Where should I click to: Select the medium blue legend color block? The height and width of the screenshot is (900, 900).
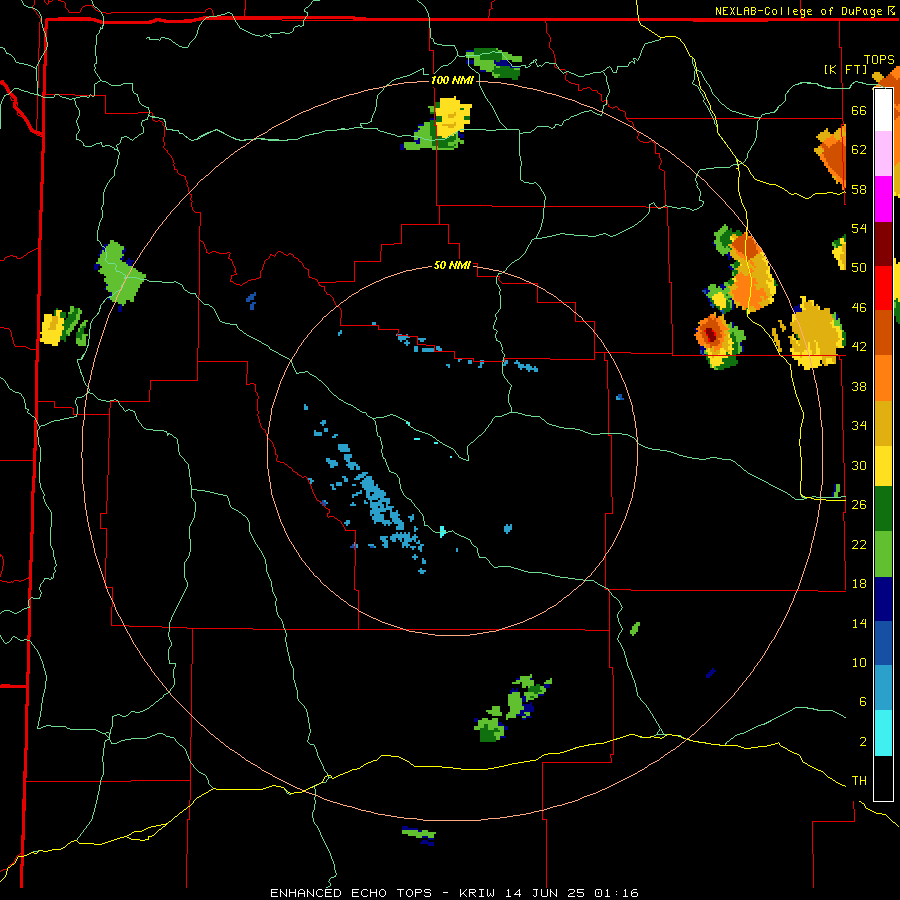[x=883, y=643]
